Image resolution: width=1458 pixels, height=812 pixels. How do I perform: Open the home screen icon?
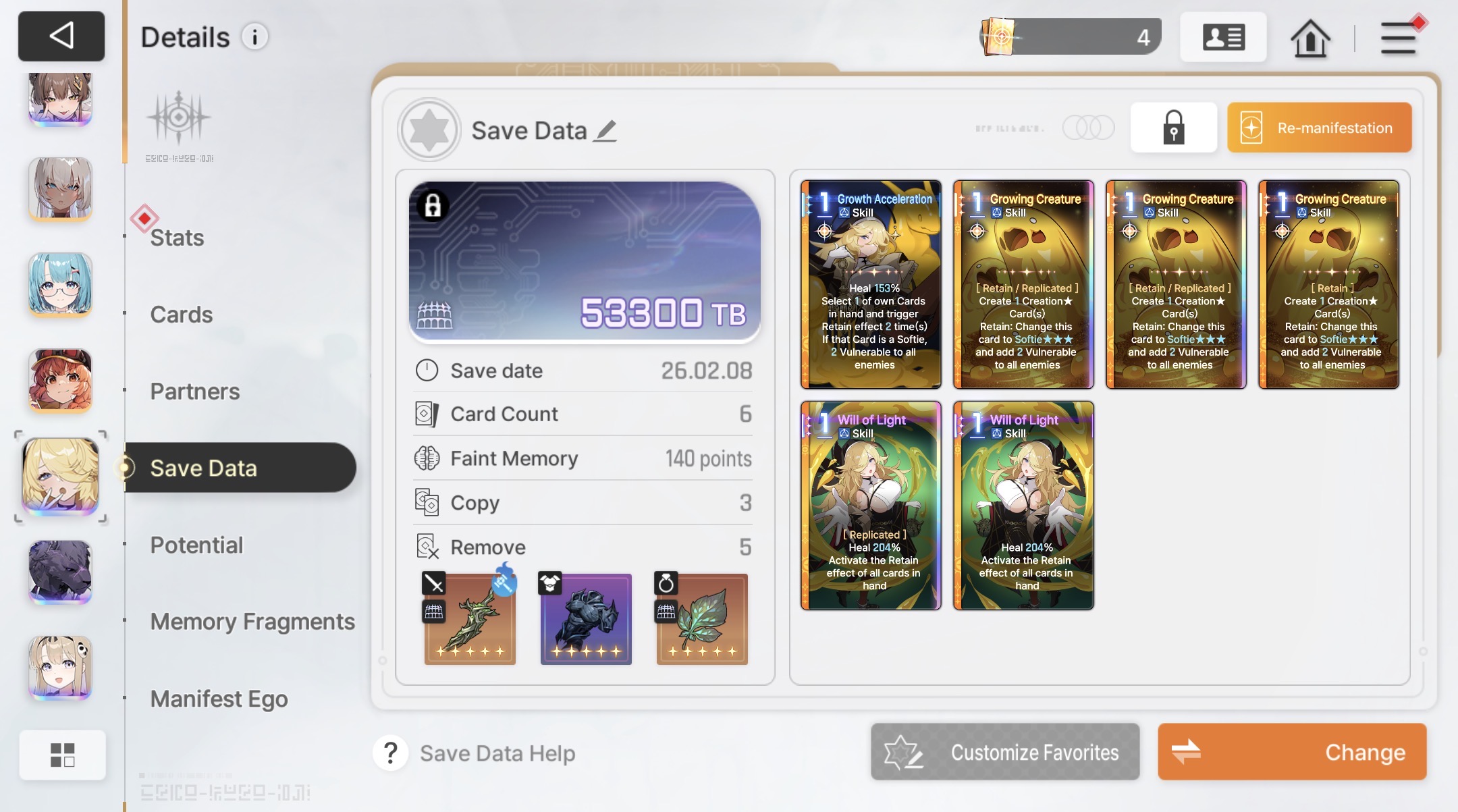coord(1310,38)
